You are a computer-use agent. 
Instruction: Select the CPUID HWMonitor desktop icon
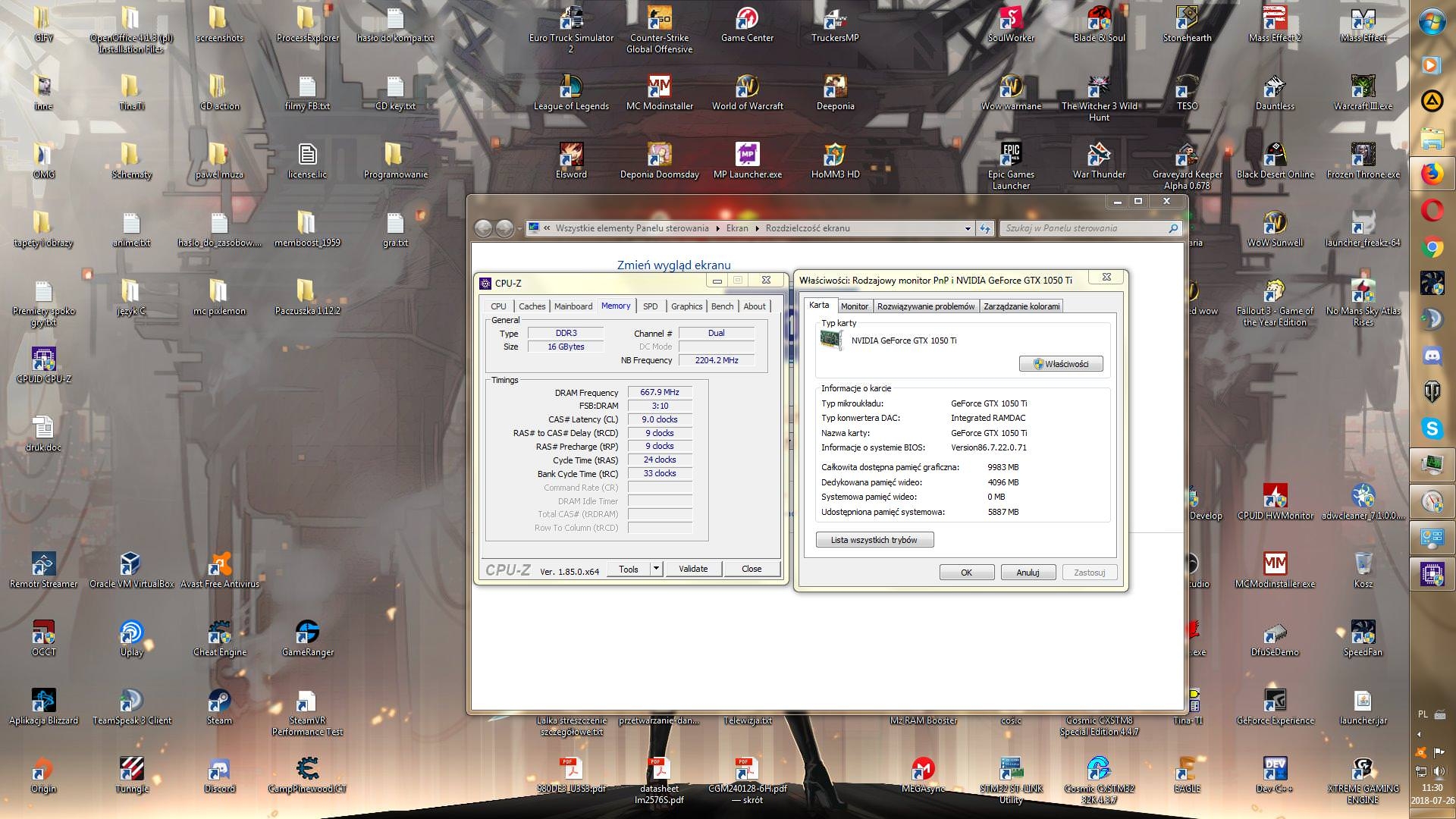[1275, 502]
